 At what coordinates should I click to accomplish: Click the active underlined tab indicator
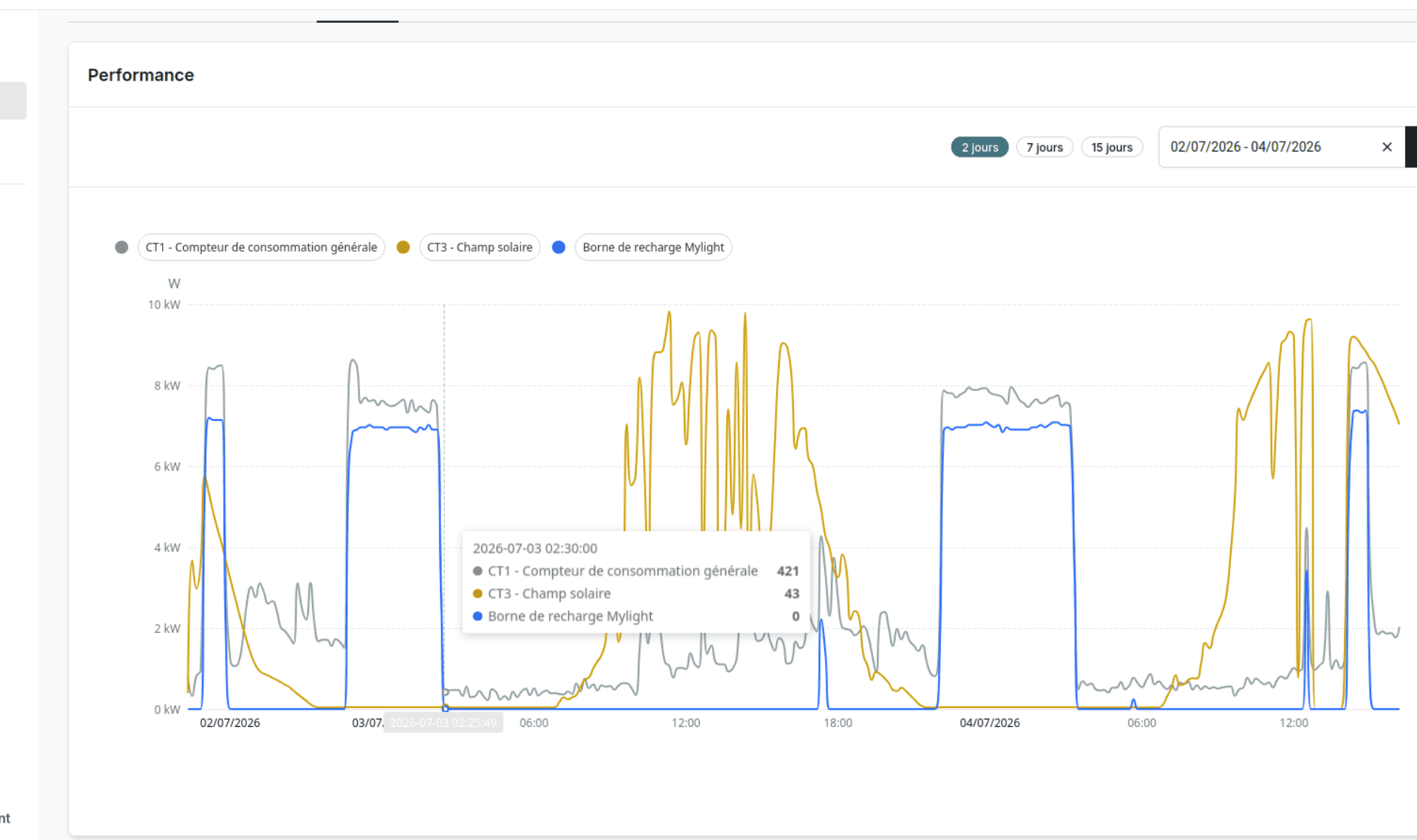[357, 21]
